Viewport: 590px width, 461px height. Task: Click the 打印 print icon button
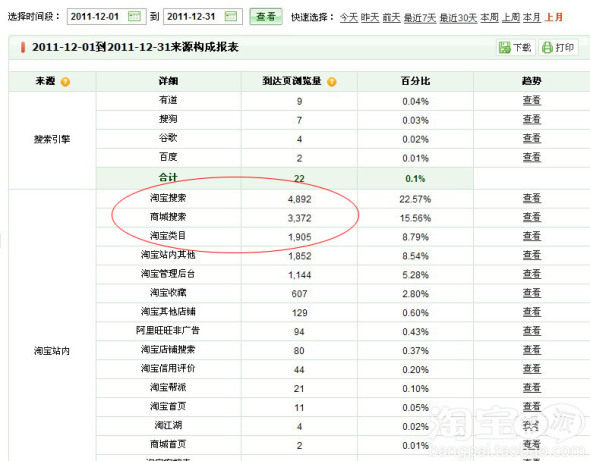tap(558, 47)
